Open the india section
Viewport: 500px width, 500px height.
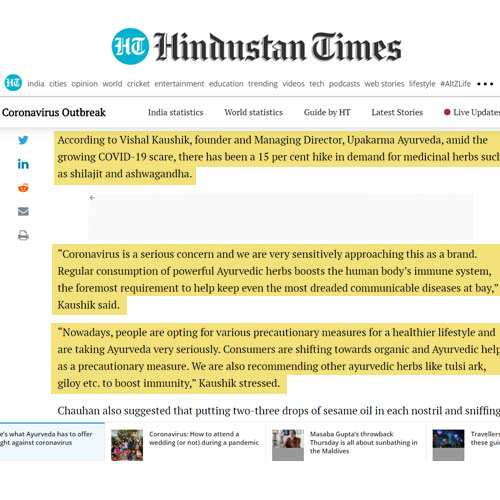point(36,83)
